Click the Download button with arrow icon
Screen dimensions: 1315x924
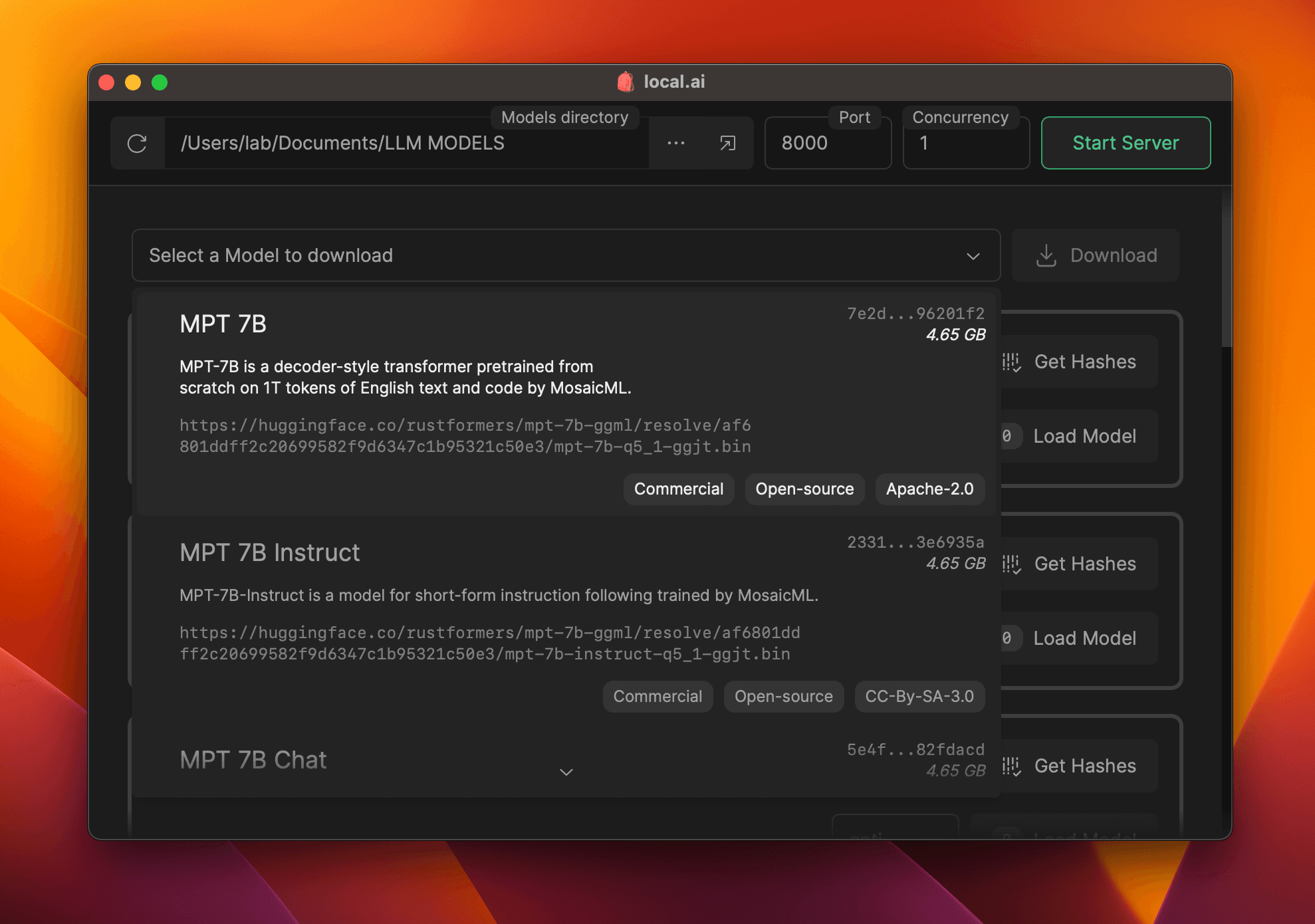[1096, 255]
